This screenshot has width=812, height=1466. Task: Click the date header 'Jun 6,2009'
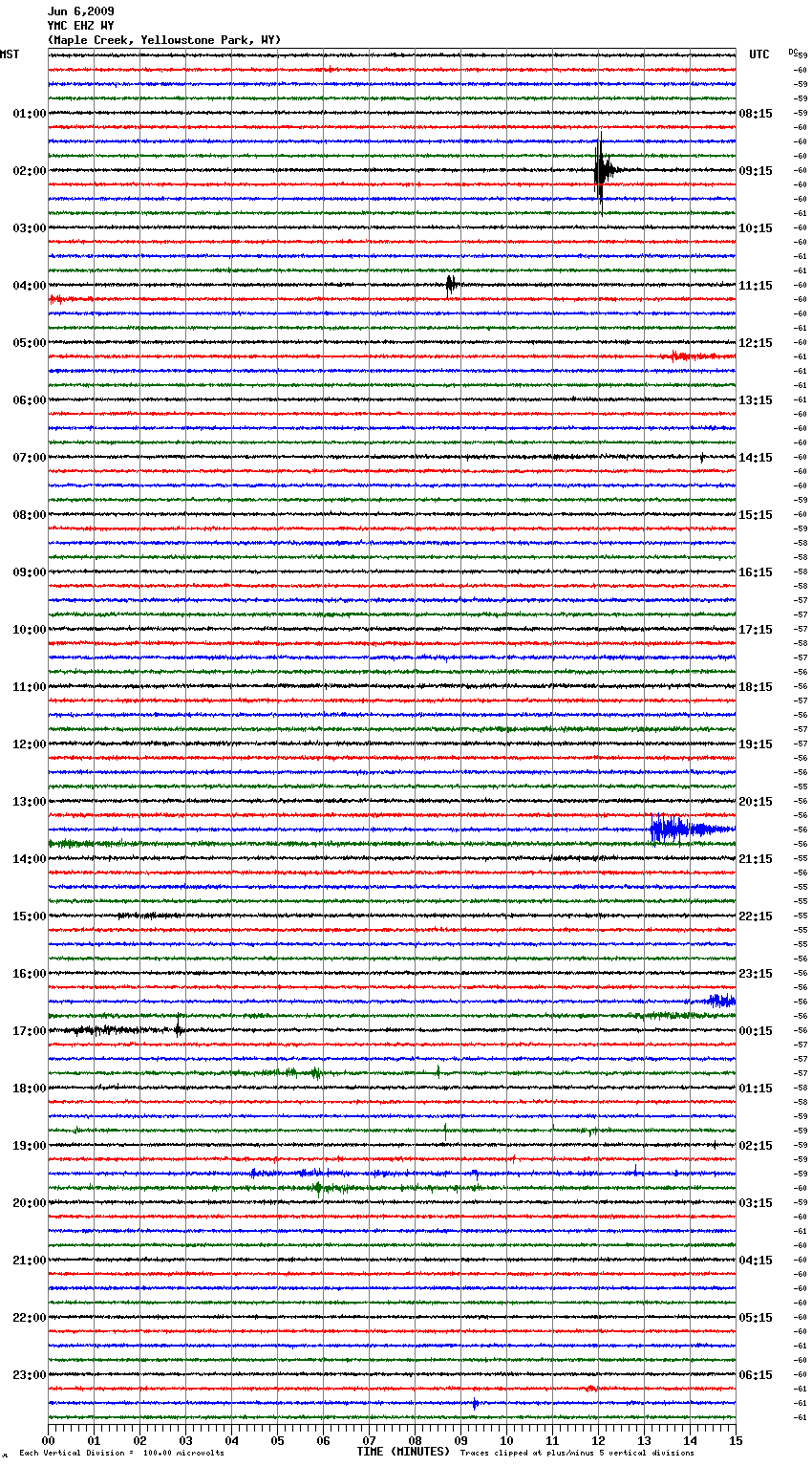click(80, 11)
